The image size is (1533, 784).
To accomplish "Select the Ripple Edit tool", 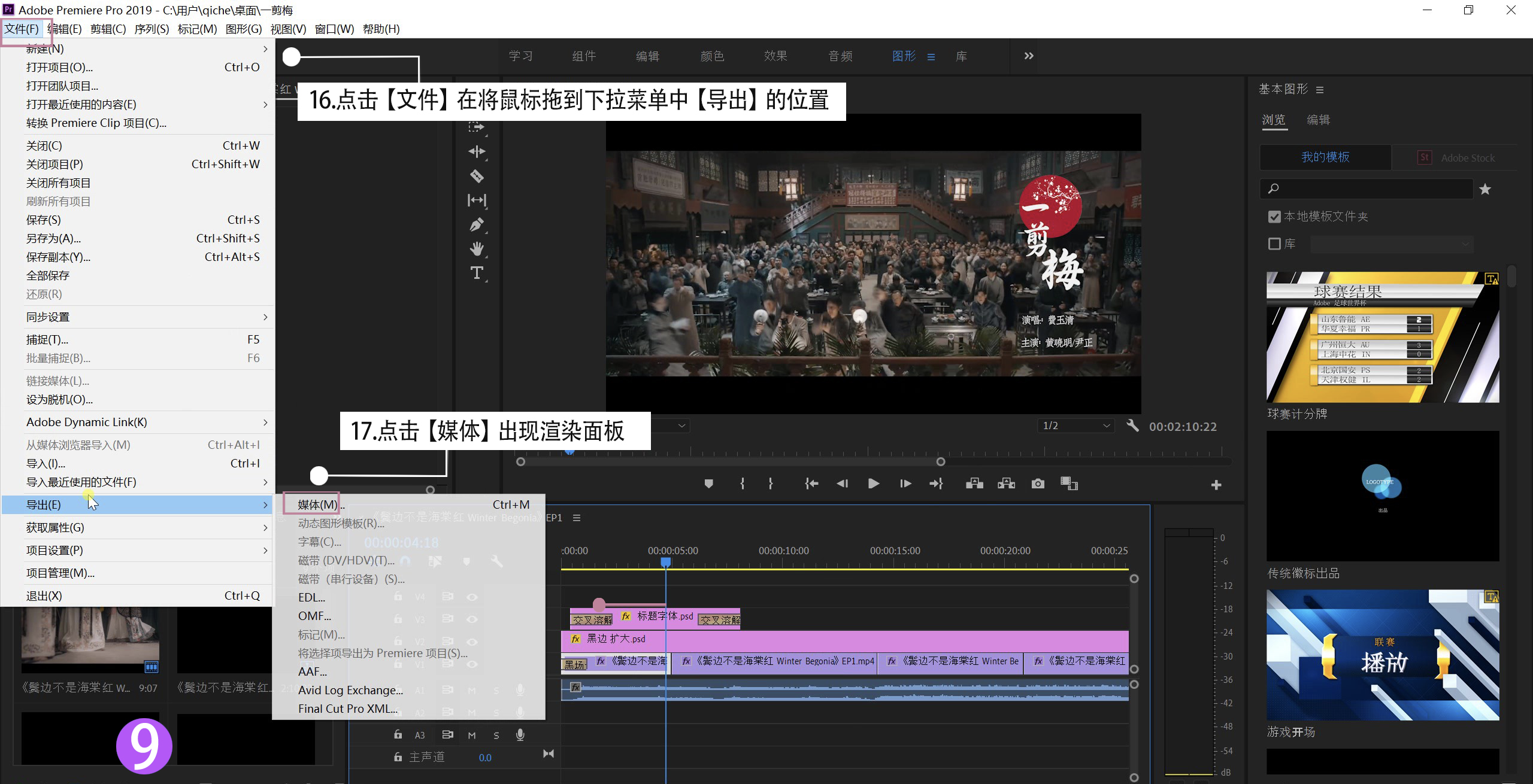I will 477,151.
